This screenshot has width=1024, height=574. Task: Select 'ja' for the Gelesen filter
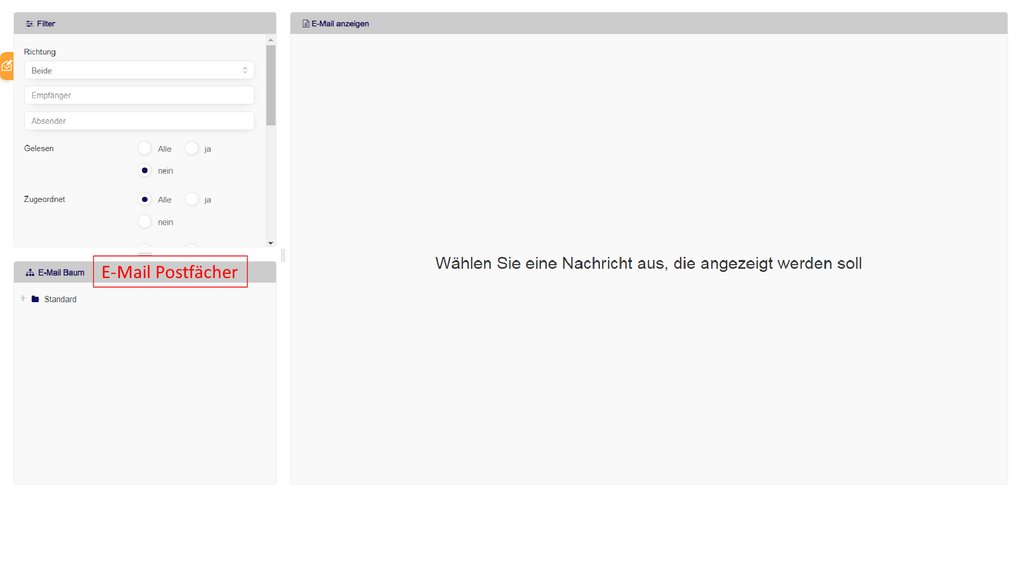tap(192, 148)
